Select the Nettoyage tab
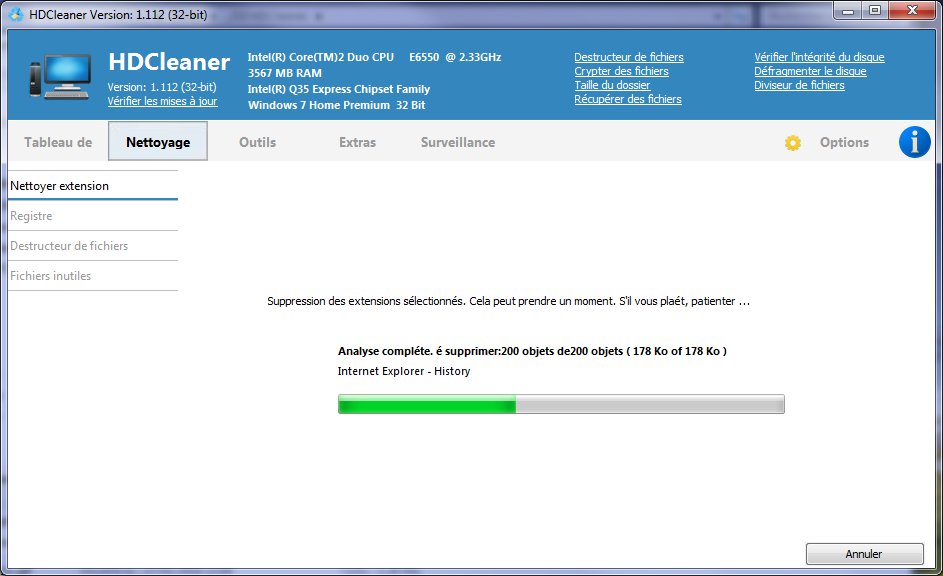This screenshot has width=943, height=576. click(158, 141)
